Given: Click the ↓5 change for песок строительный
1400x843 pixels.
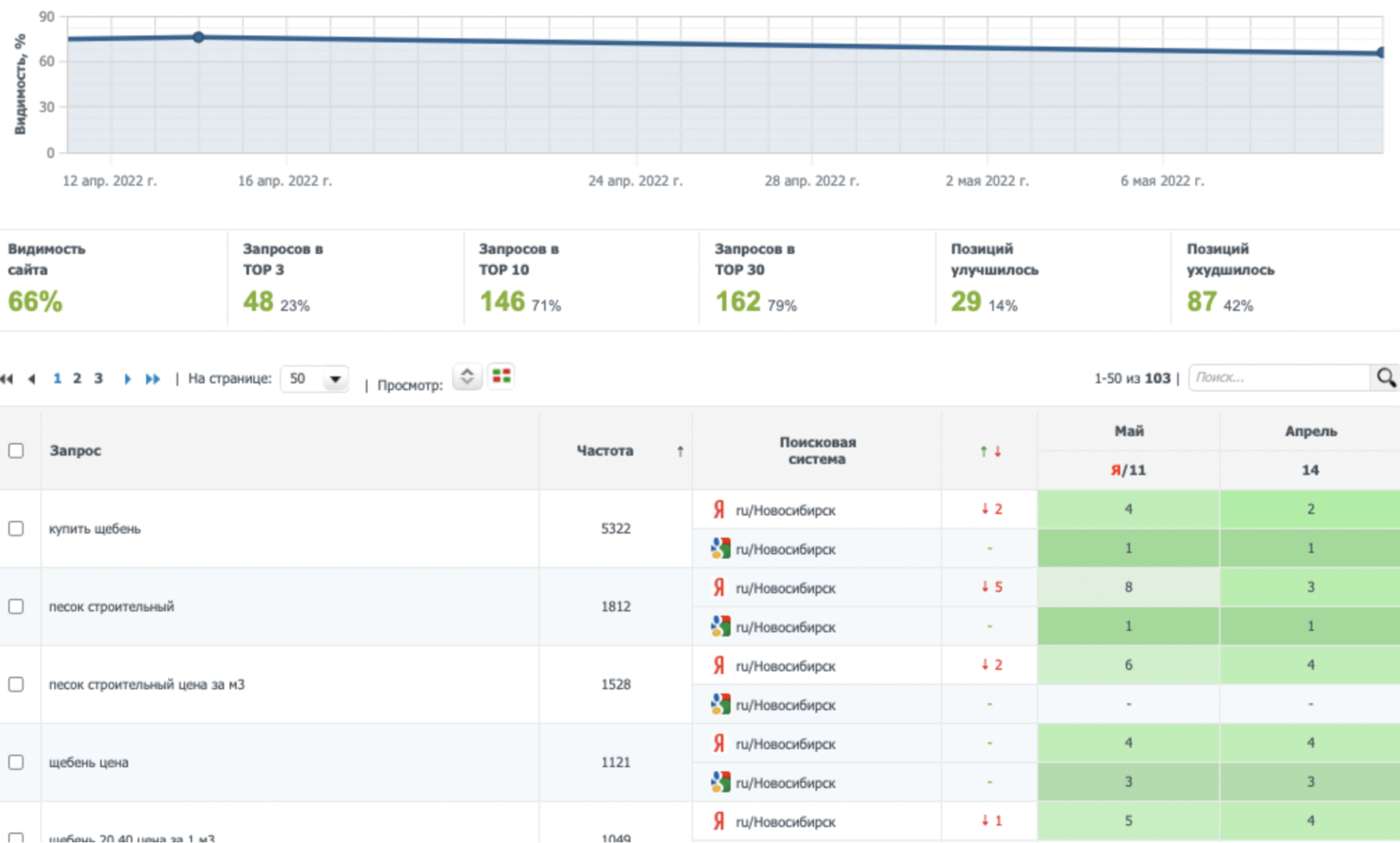Looking at the screenshot, I should point(992,587).
